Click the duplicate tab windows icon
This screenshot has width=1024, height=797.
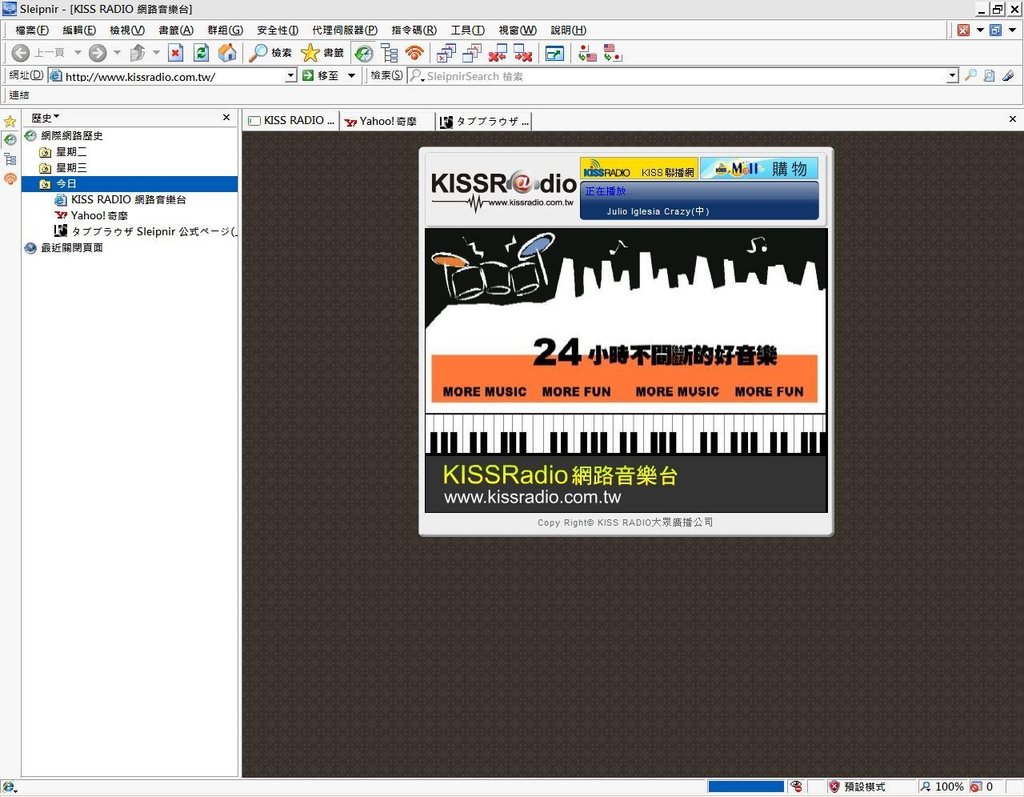[x=472, y=53]
